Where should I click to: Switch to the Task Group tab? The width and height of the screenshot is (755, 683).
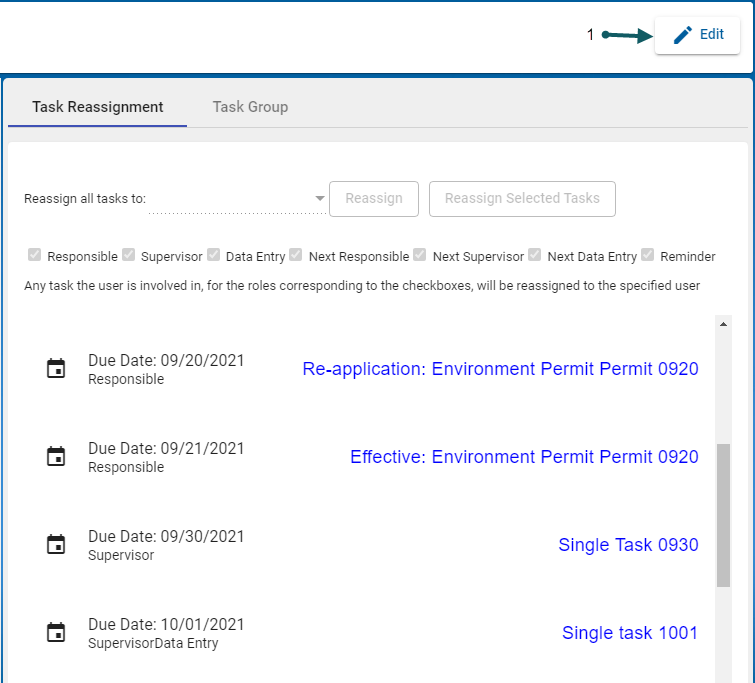250,107
